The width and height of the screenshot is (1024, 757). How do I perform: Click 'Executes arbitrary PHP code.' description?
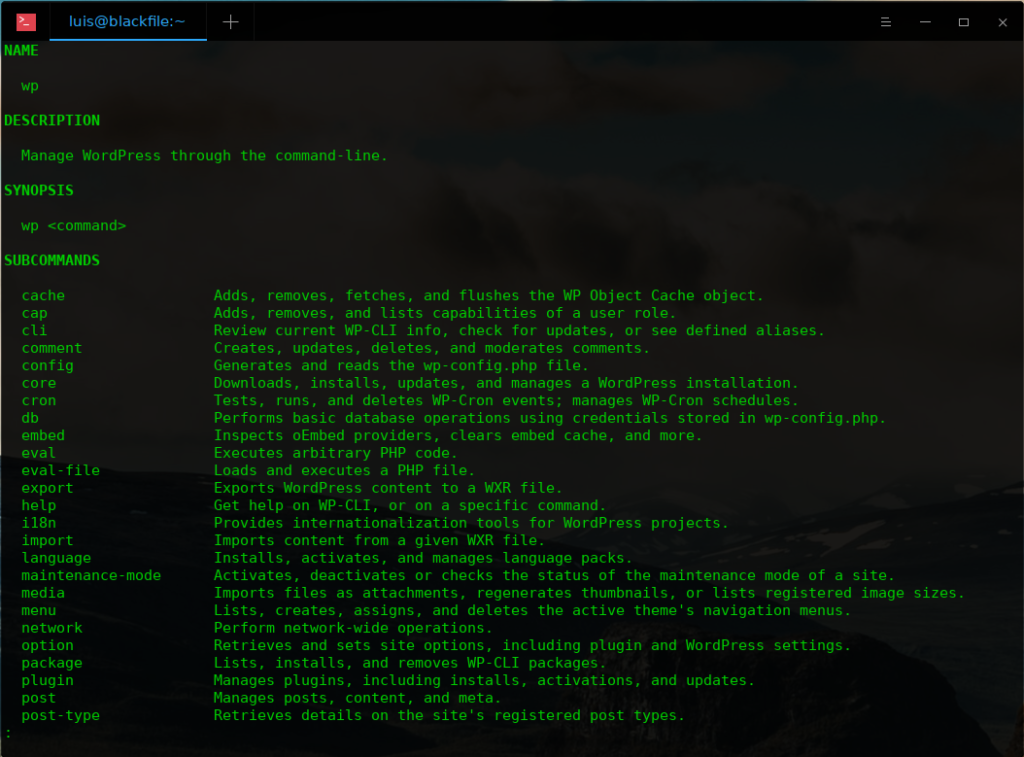(x=336, y=453)
